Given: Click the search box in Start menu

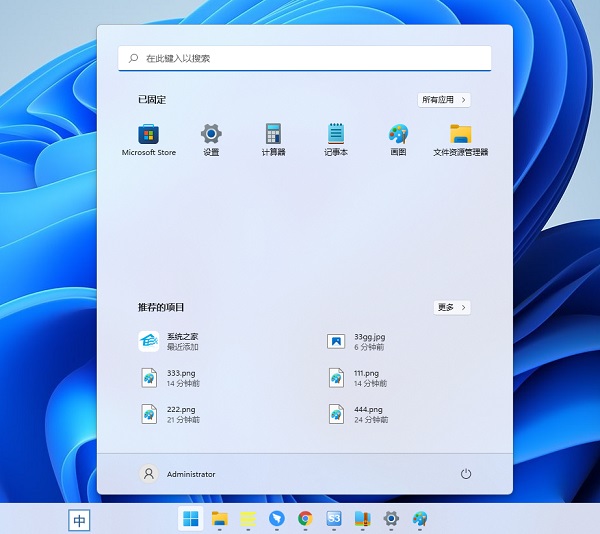Looking at the screenshot, I should (x=304, y=59).
